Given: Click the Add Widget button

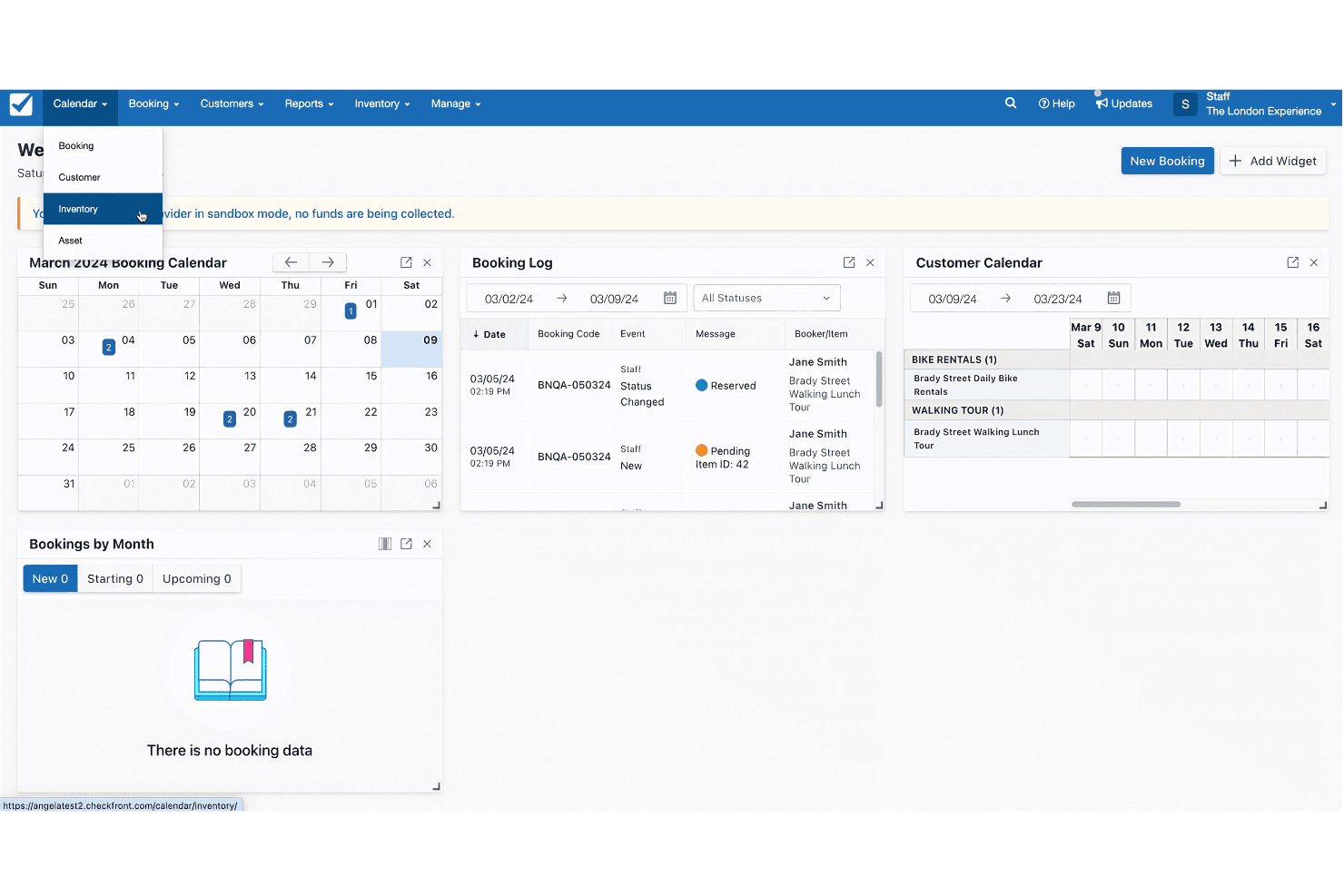Looking at the screenshot, I should [1273, 161].
